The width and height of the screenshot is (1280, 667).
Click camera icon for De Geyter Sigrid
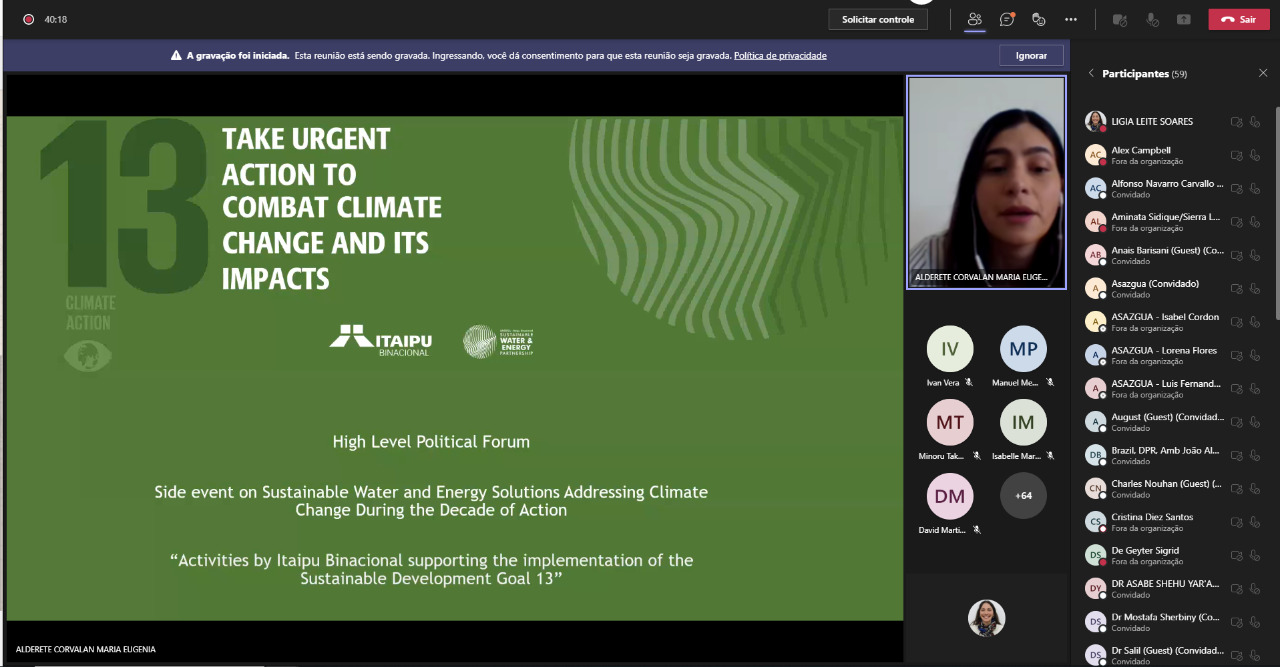coord(1237,555)
